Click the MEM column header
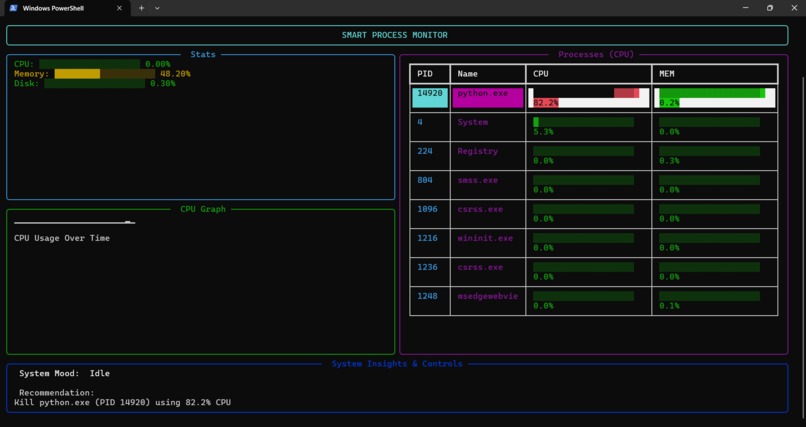 pyautogui.click(x=667, y=74)
